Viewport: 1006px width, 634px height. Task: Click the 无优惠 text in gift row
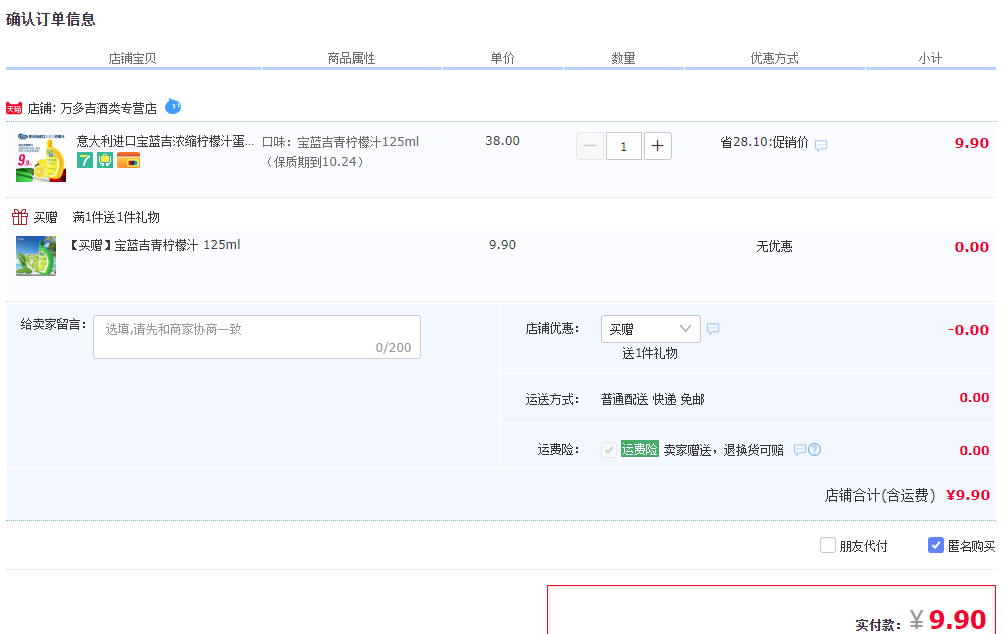774,246
